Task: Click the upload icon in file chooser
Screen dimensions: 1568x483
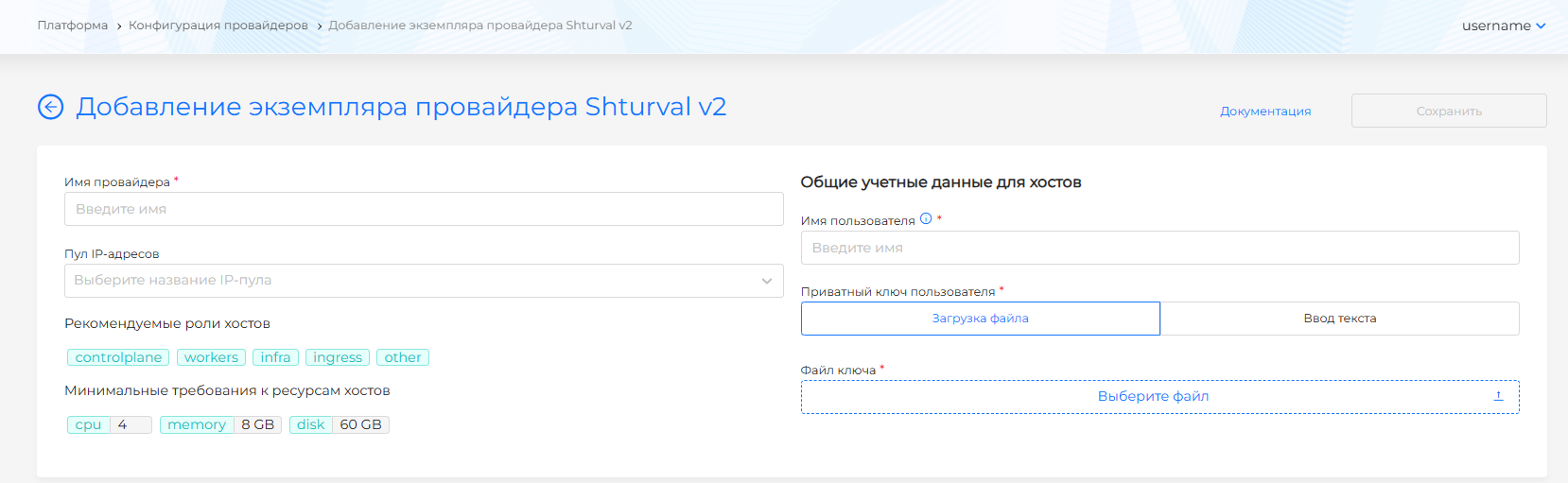Action: [1498, 396]
